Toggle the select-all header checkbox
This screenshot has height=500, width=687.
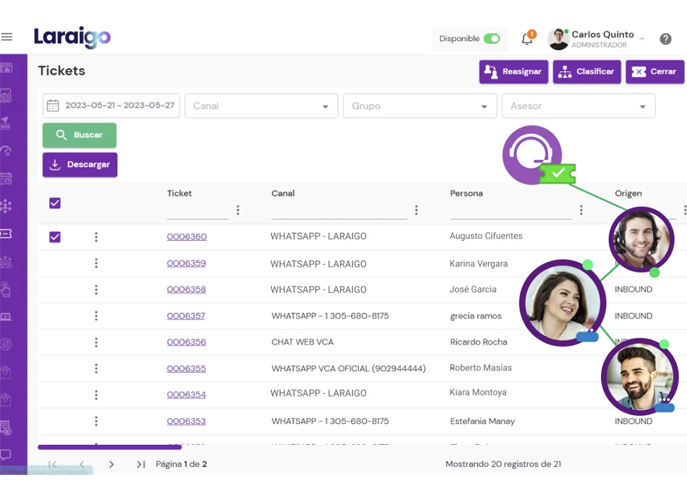pyautogui.click(x=55, y=203)
